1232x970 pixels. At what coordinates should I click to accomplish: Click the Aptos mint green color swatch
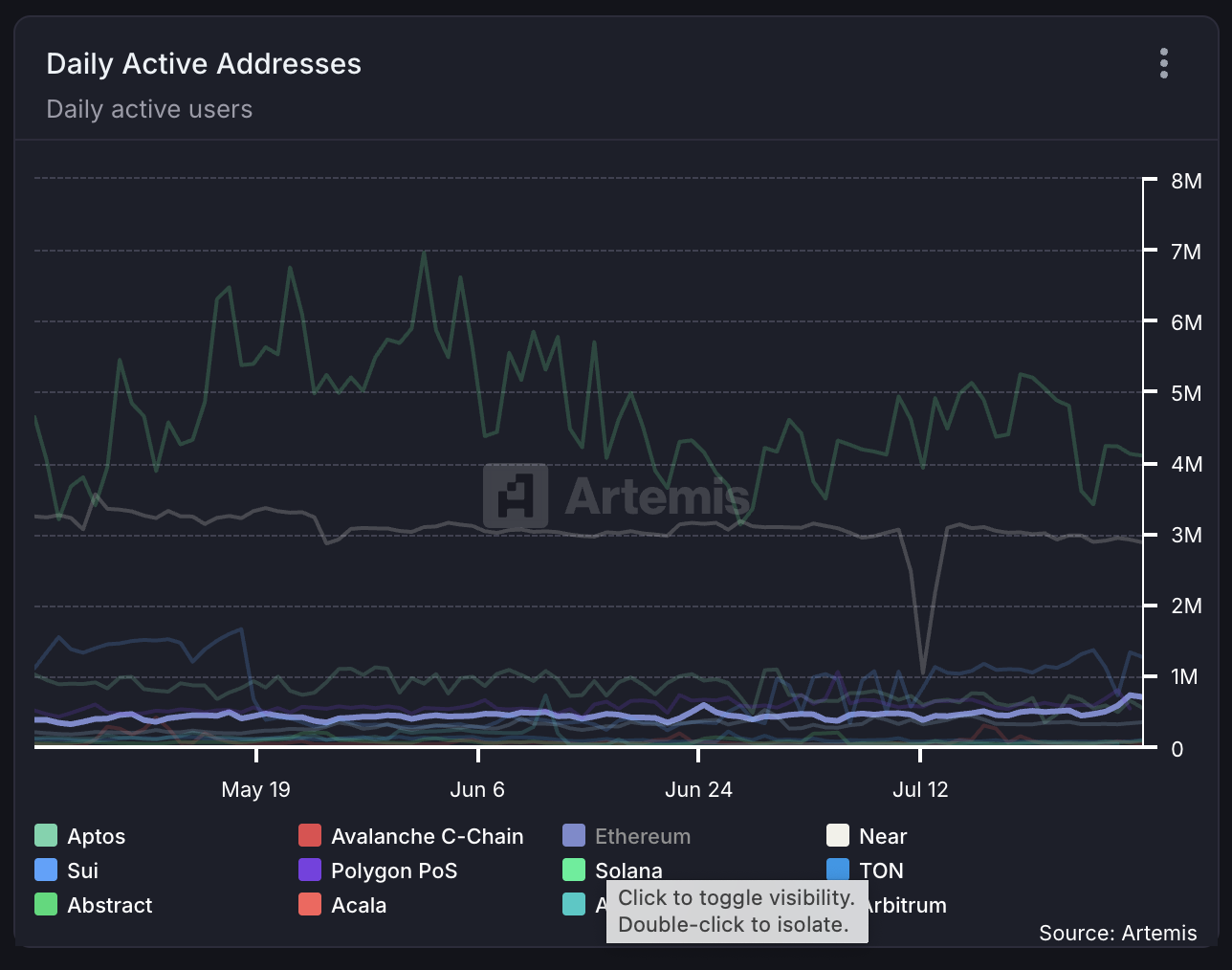tap(46, 835)
